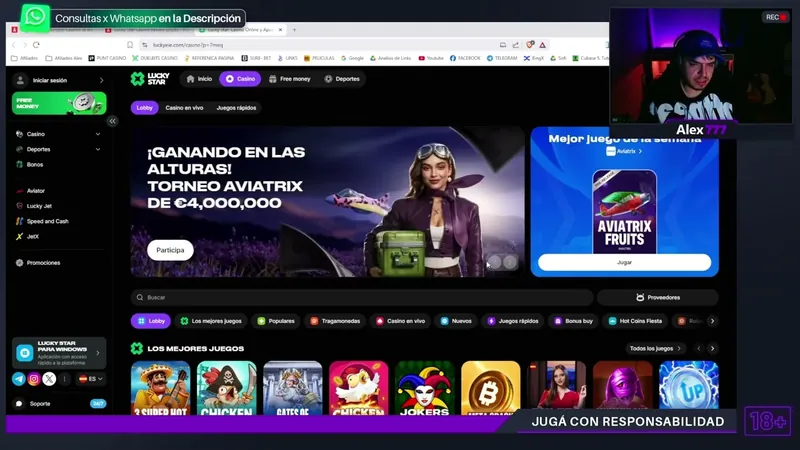
Task: Open Lucky Jet in the sidebar
Action: tap(39, 206)
